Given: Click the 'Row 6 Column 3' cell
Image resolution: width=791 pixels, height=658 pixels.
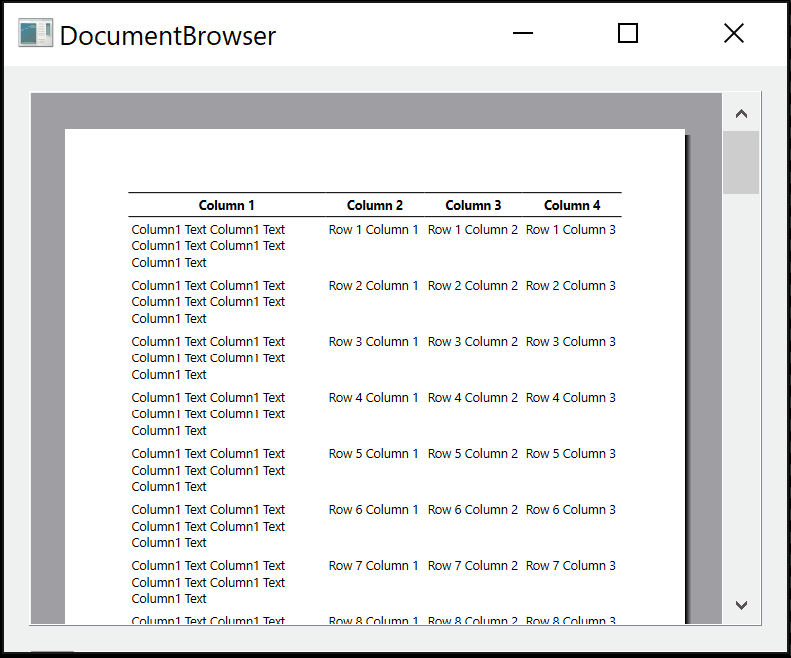Looking at the screenshot, I should [571, 510].
